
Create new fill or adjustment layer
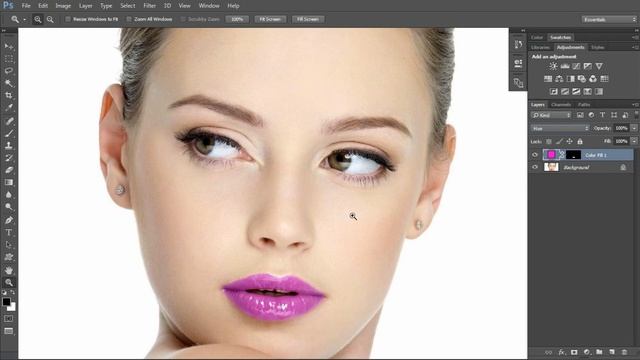(x=587, y=352)
